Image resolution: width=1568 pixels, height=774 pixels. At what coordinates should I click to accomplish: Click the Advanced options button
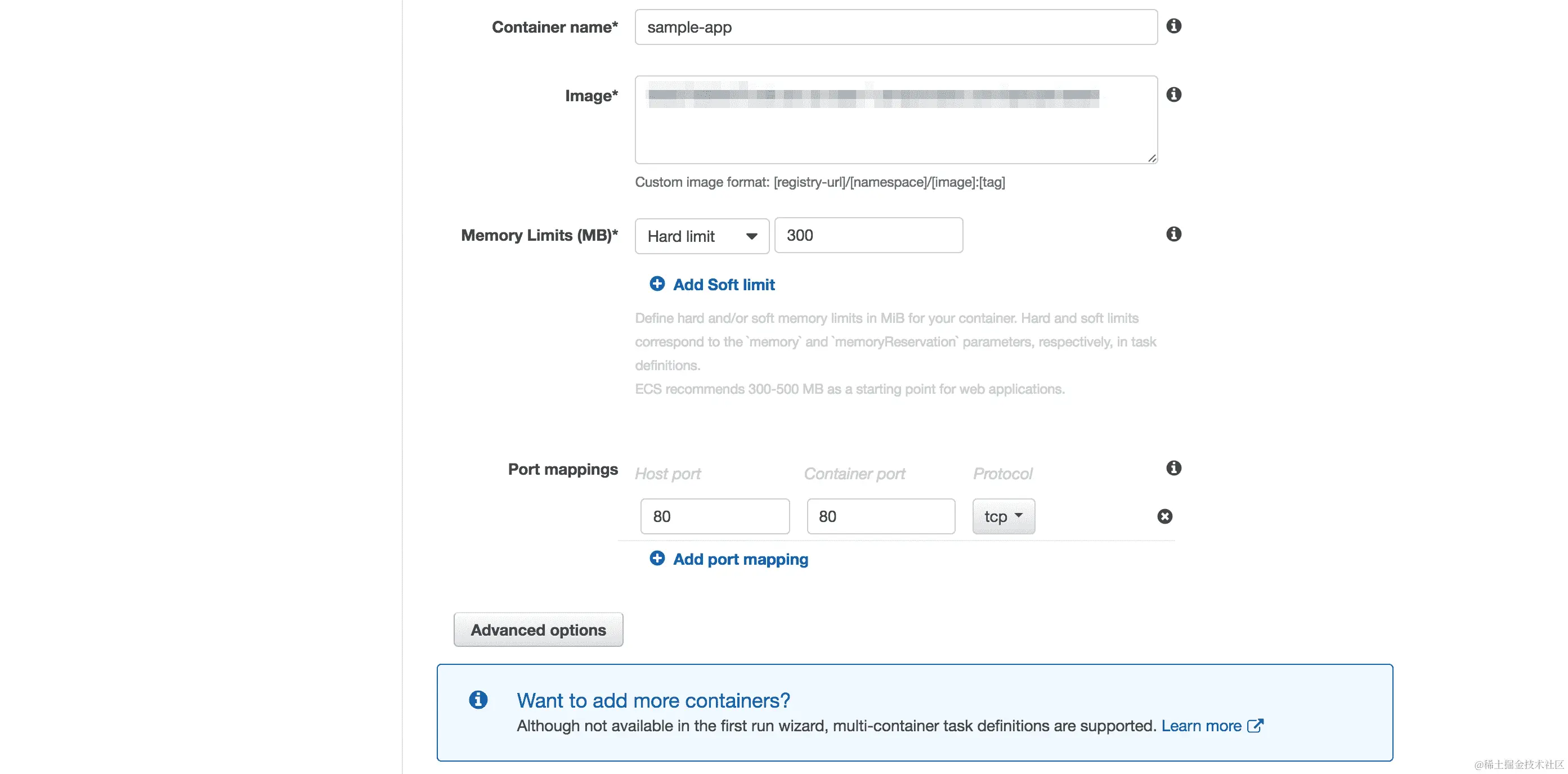(x=538, y=630)
